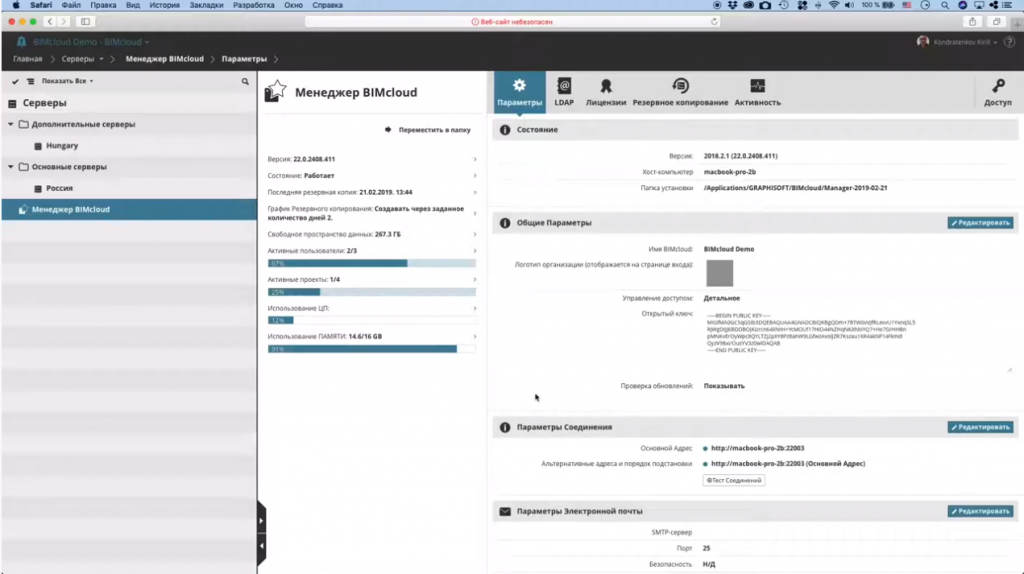Image resolution: width=1024 pixels, height=574 pixels.
Task: Open the Kondratenkov Kirill user menu
Action: (x=957, y=42)
